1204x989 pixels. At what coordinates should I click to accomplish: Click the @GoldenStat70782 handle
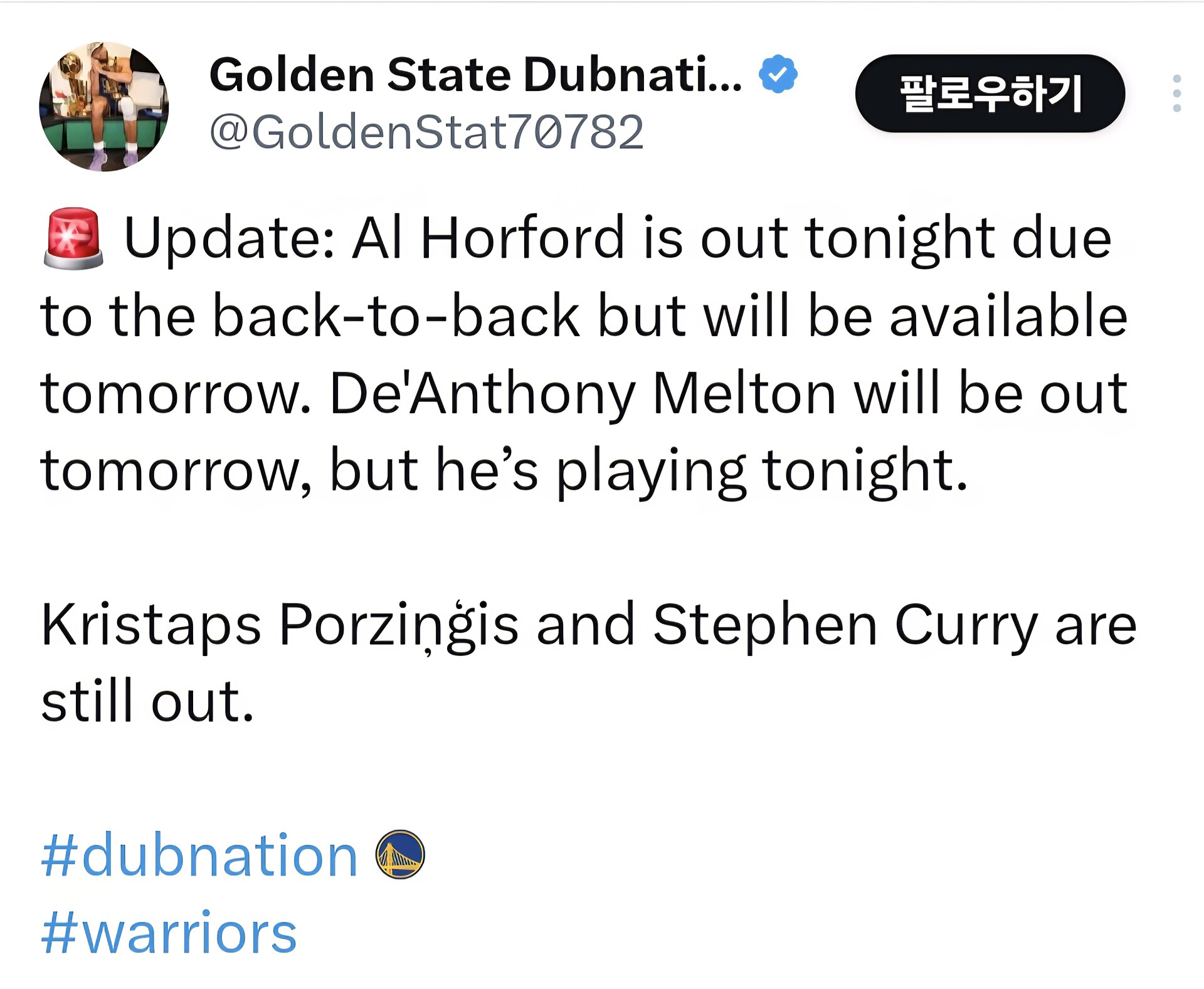pyautogui.click(x=426, y=132)
